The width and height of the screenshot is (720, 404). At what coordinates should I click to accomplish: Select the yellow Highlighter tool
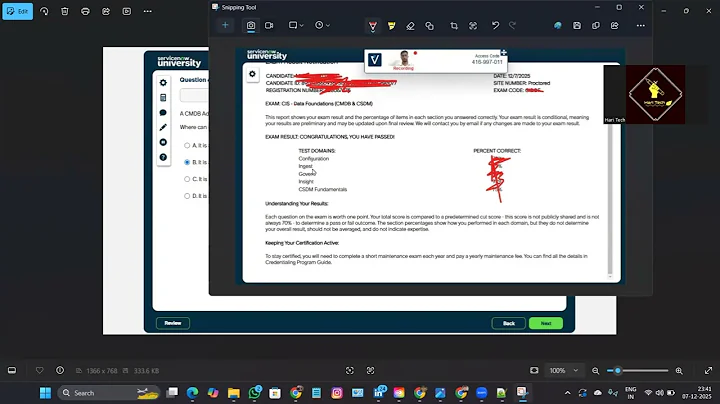click(392, 26)
